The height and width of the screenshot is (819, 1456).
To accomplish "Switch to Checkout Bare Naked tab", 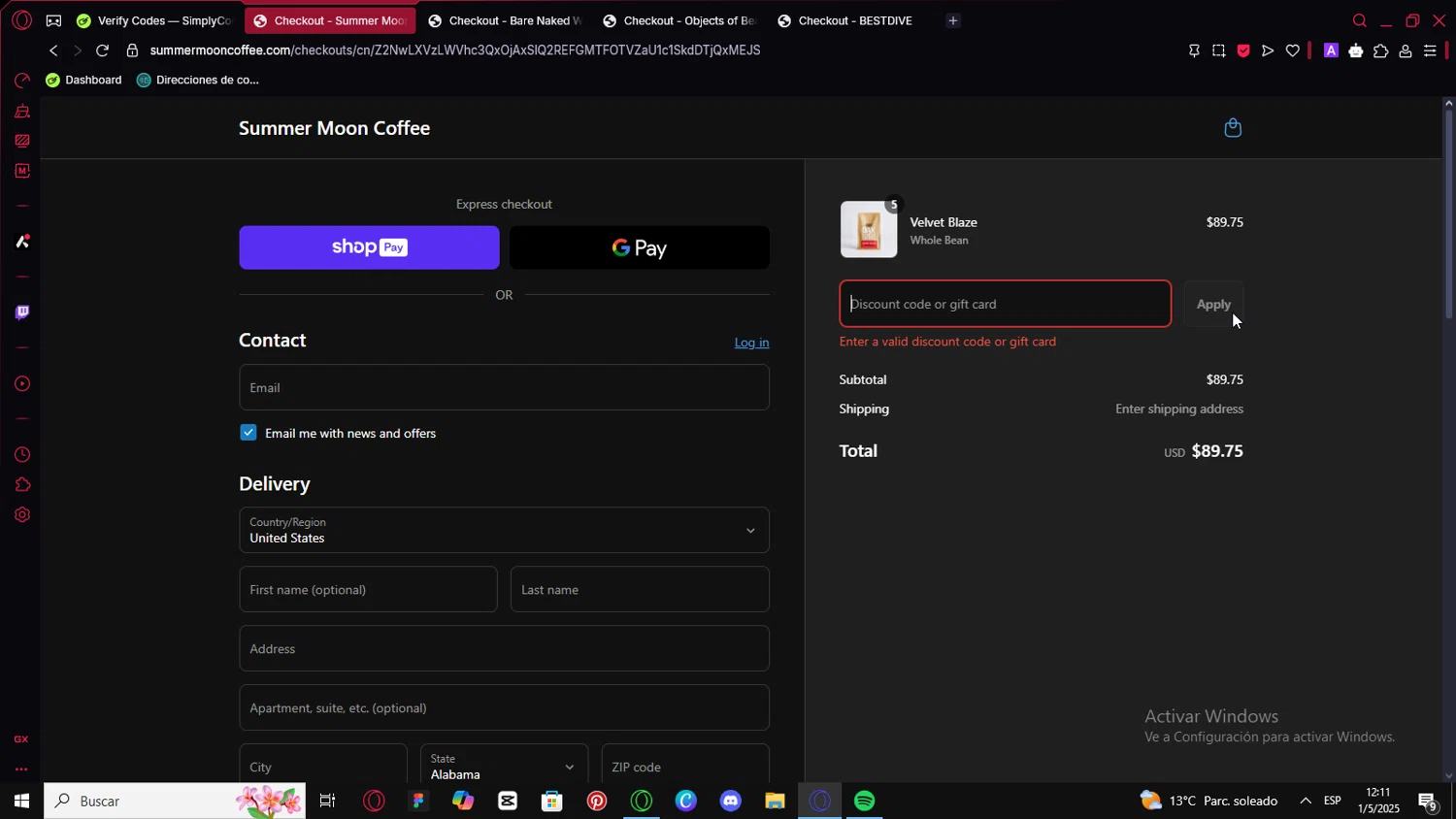I will point(505,20).
